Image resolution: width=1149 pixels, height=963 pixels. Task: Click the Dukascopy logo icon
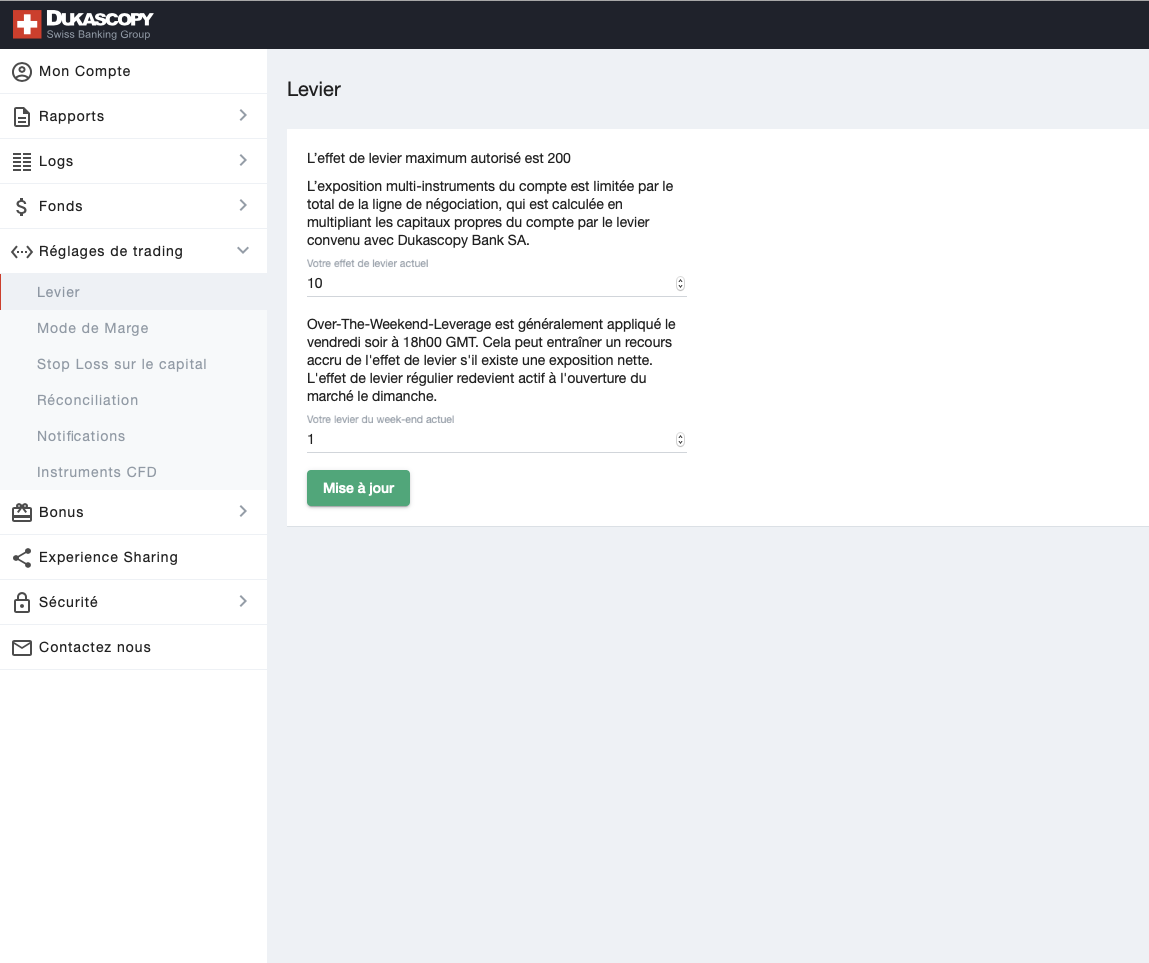27,25
